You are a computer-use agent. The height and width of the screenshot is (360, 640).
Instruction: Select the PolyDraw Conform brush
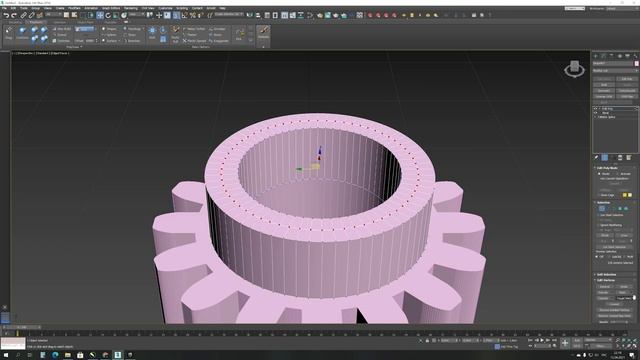[22, 33]
